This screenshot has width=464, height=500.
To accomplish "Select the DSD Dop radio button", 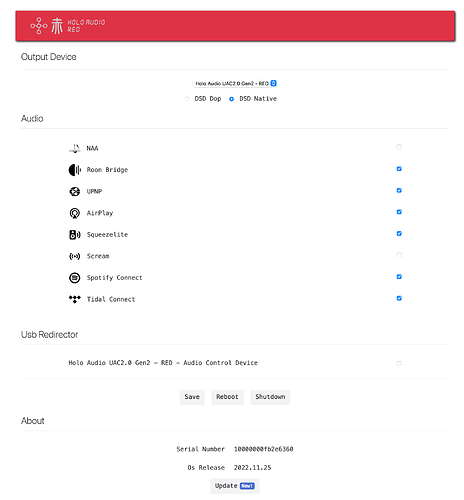I will pos(187,99).
